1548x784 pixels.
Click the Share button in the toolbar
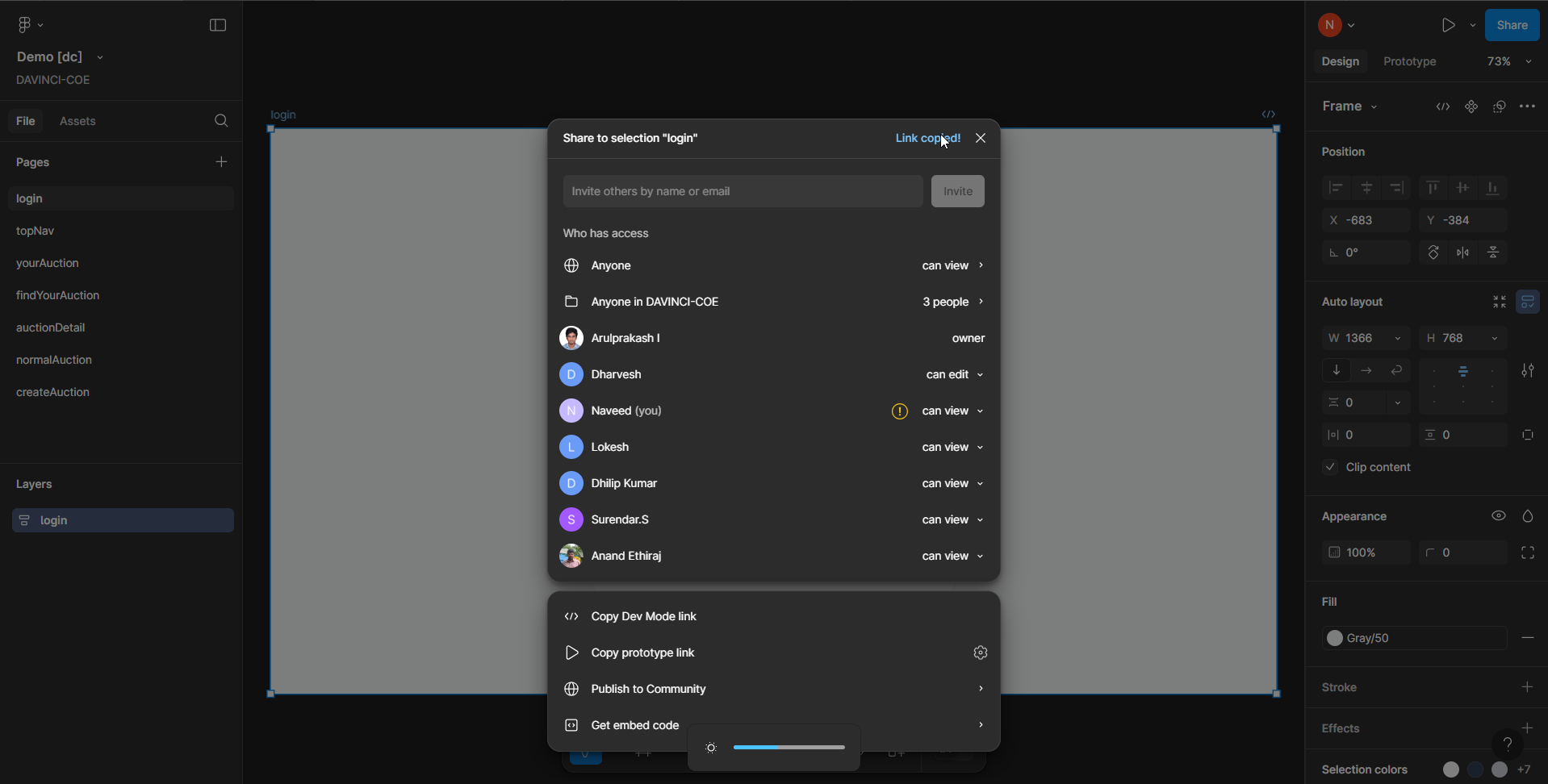click(1511, 25)
